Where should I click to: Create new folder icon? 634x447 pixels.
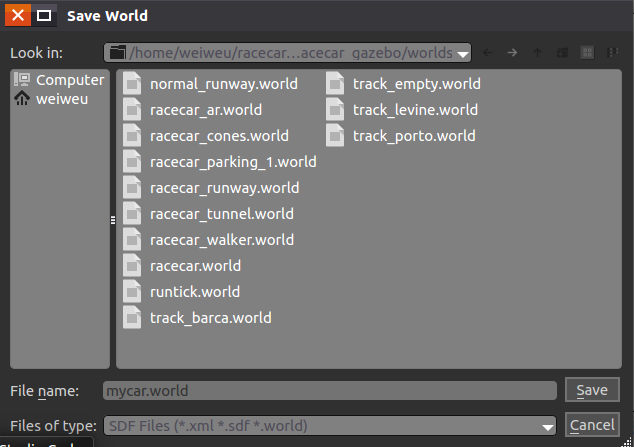[x=562, y=53]
